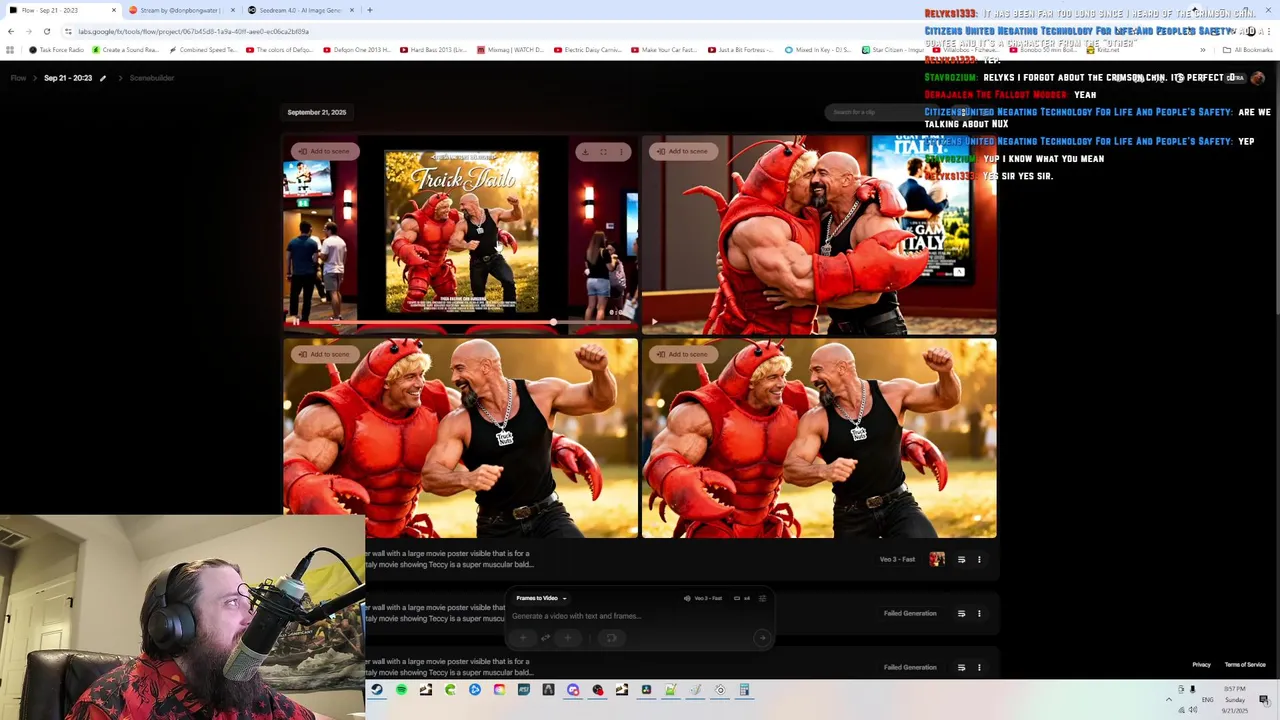This screenshot has width=1280, height=720.
Task: Open Calculator from the taskbar
Action: click(x=744, y=690)
